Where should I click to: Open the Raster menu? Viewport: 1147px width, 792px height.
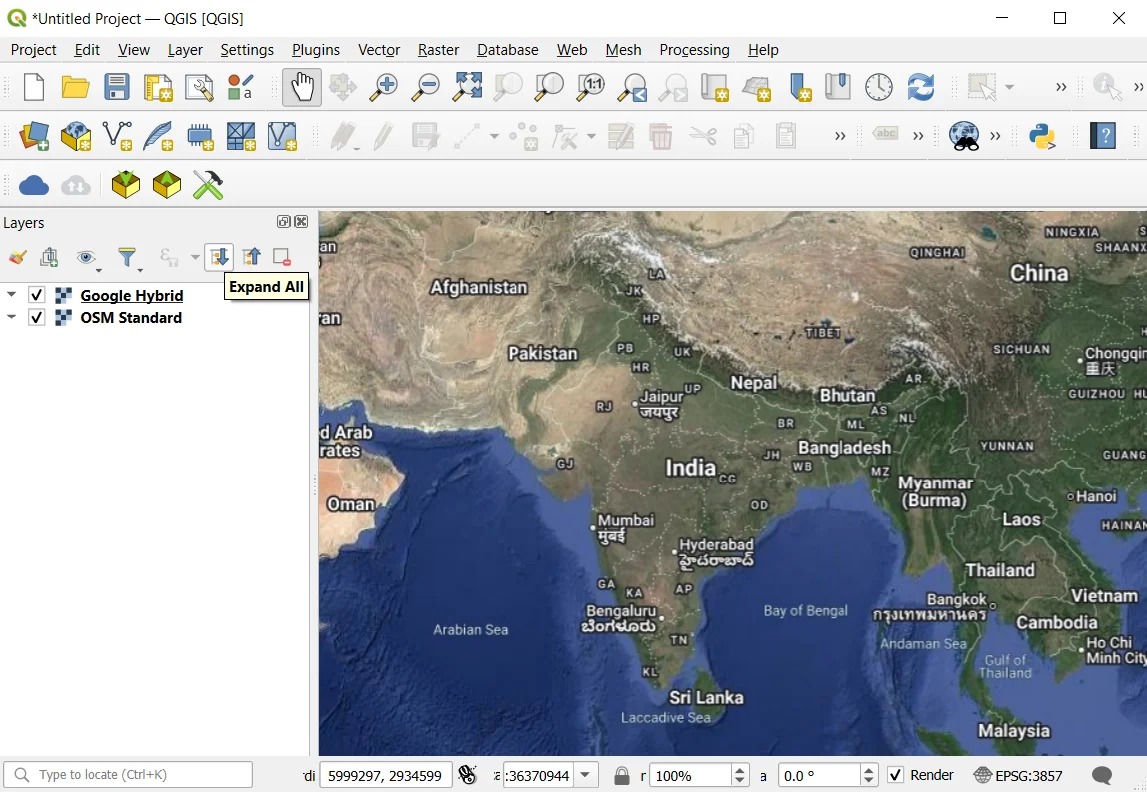tap(438, 50)
